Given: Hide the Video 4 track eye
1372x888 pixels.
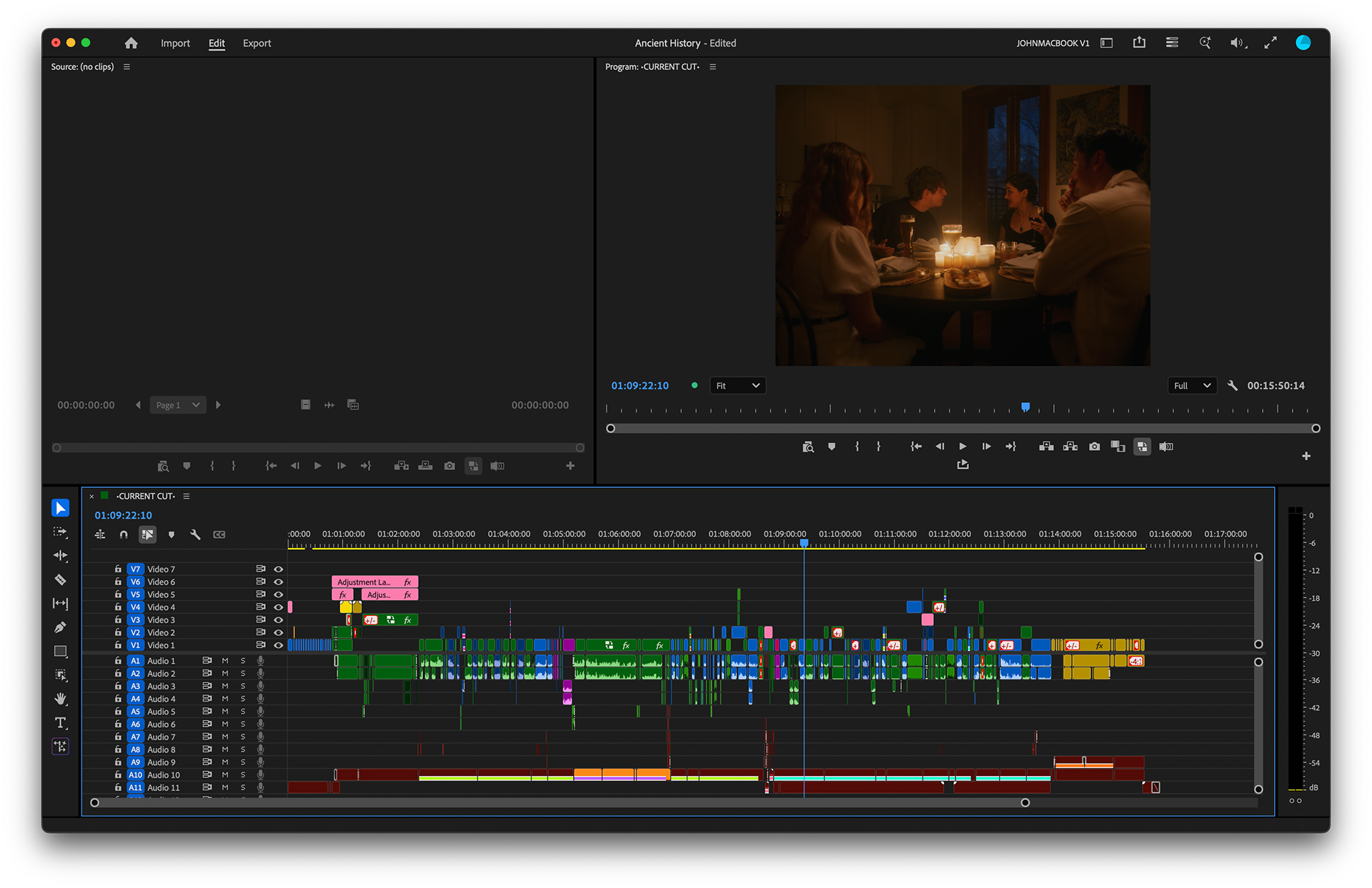Looking at the screenshot, I should tap(279, 607).
